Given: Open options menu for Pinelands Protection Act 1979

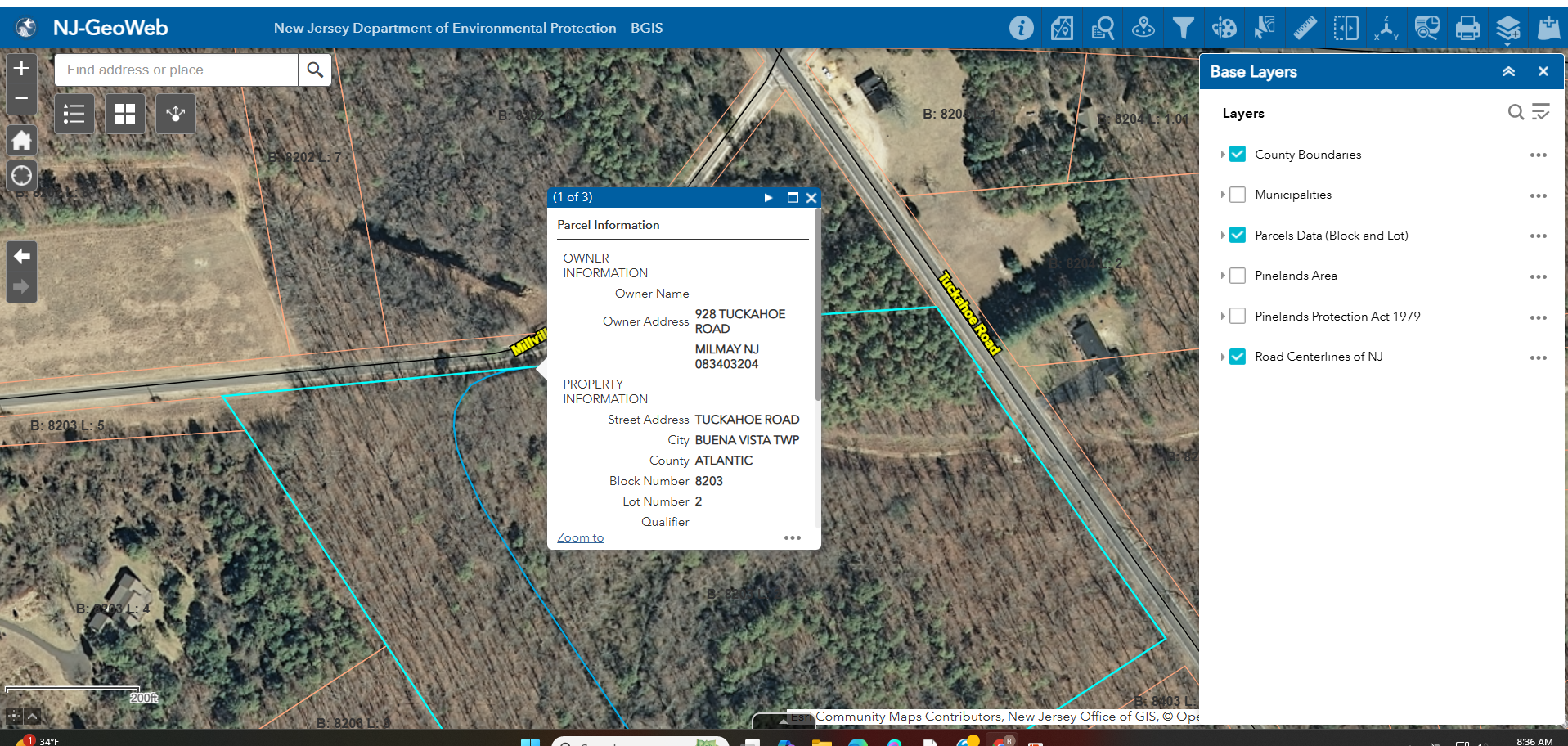Looking at the screenshot, I should click(1538, 317).
